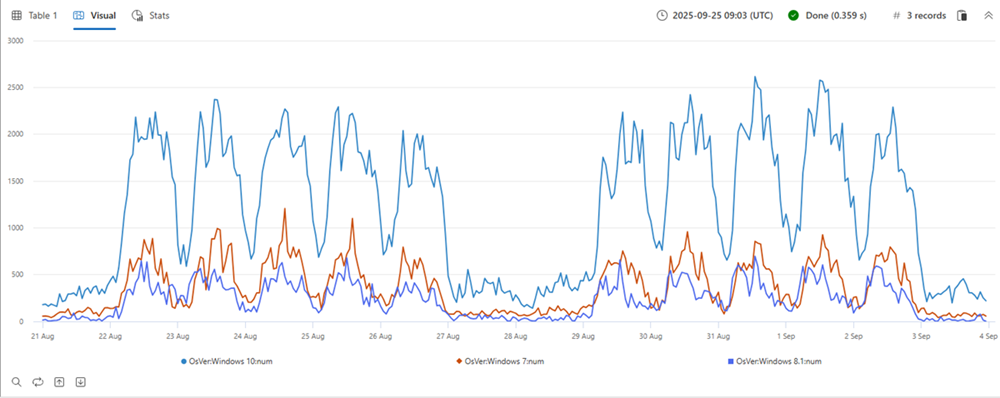Switch to the Table 1 tab

tap(34, 15)
